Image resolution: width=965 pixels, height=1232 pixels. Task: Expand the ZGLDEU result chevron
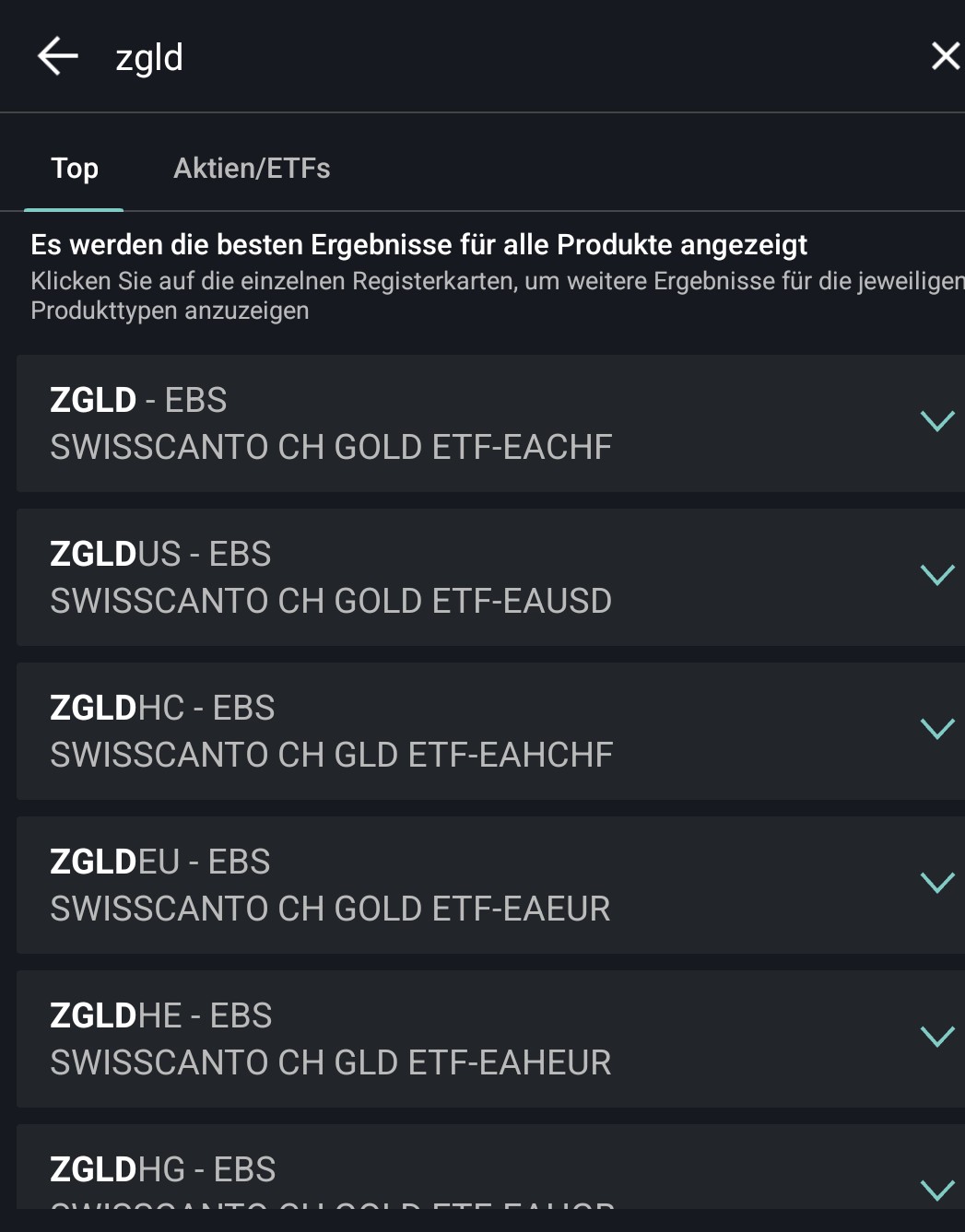(936, 883)
